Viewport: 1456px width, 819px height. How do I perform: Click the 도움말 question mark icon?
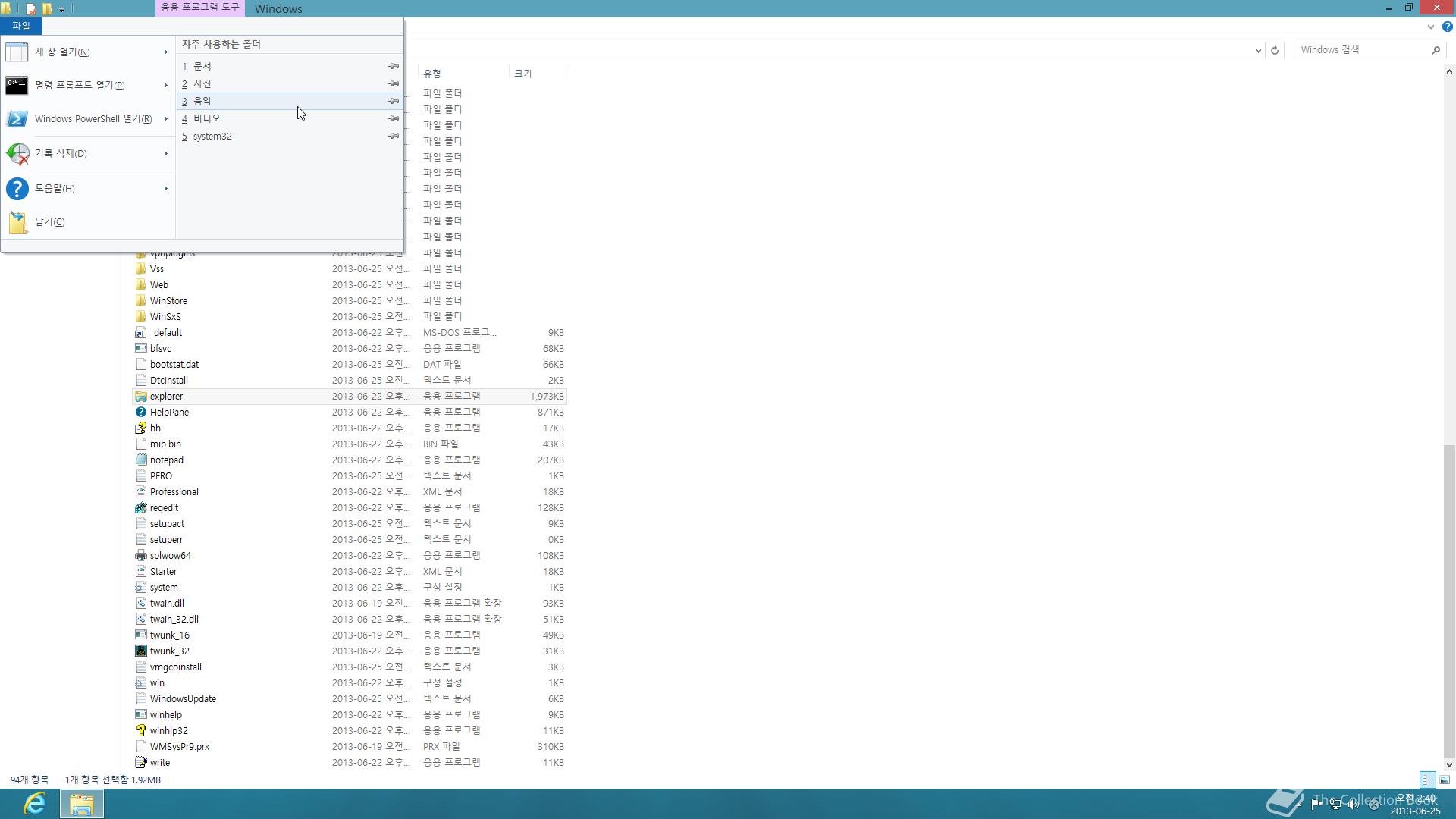pos(17,189)
